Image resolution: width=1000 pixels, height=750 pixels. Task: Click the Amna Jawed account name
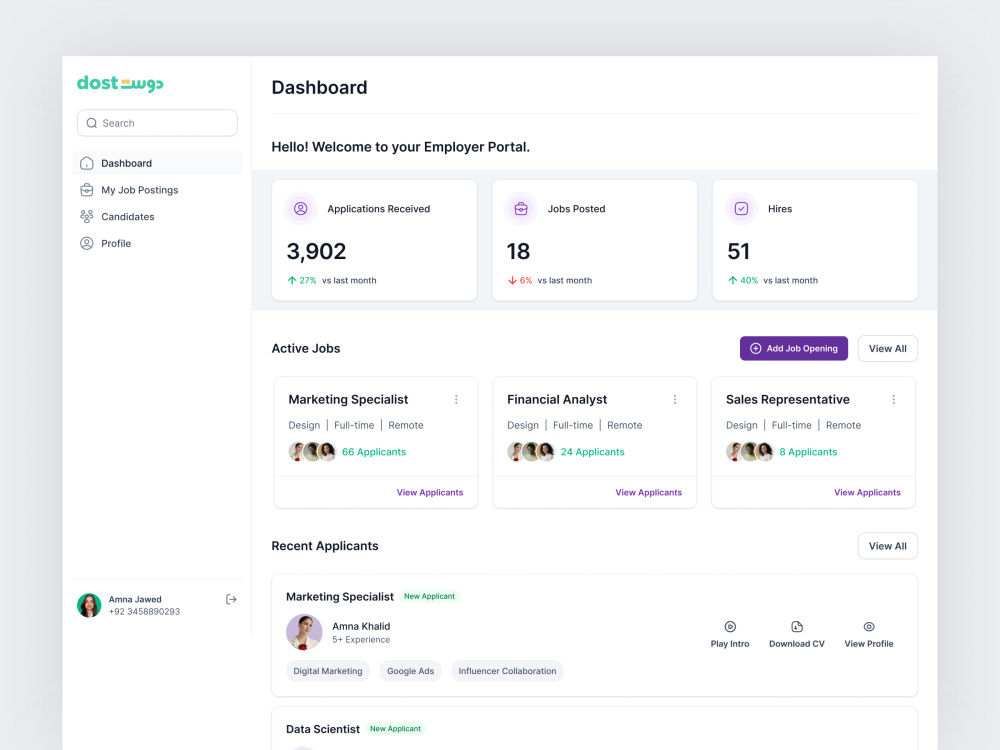[135, 599]
